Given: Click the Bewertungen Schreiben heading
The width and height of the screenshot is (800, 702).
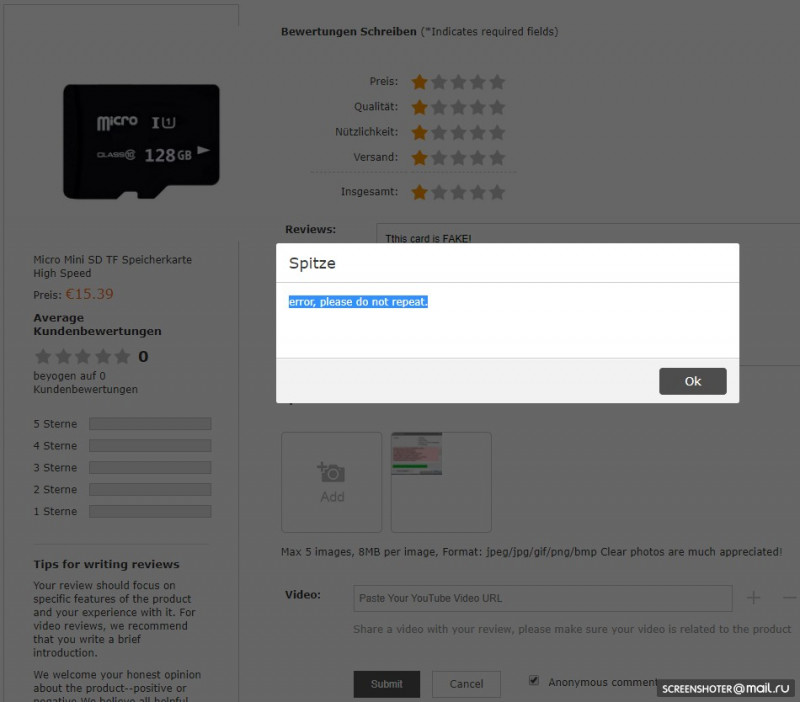Looking at the screenshot, I should pyautogui.click(x=349, y=32).
